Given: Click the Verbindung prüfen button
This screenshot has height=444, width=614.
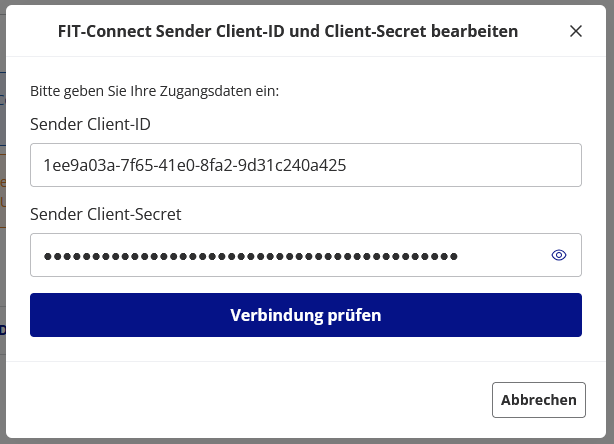Looking at the screenshot, I should point(306,315).
